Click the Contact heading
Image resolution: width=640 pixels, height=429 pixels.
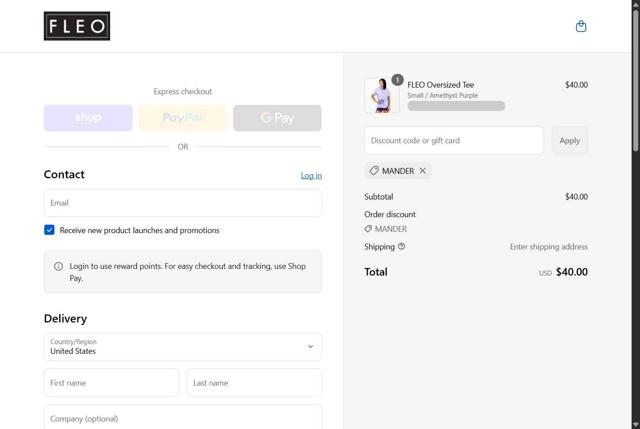64,174
